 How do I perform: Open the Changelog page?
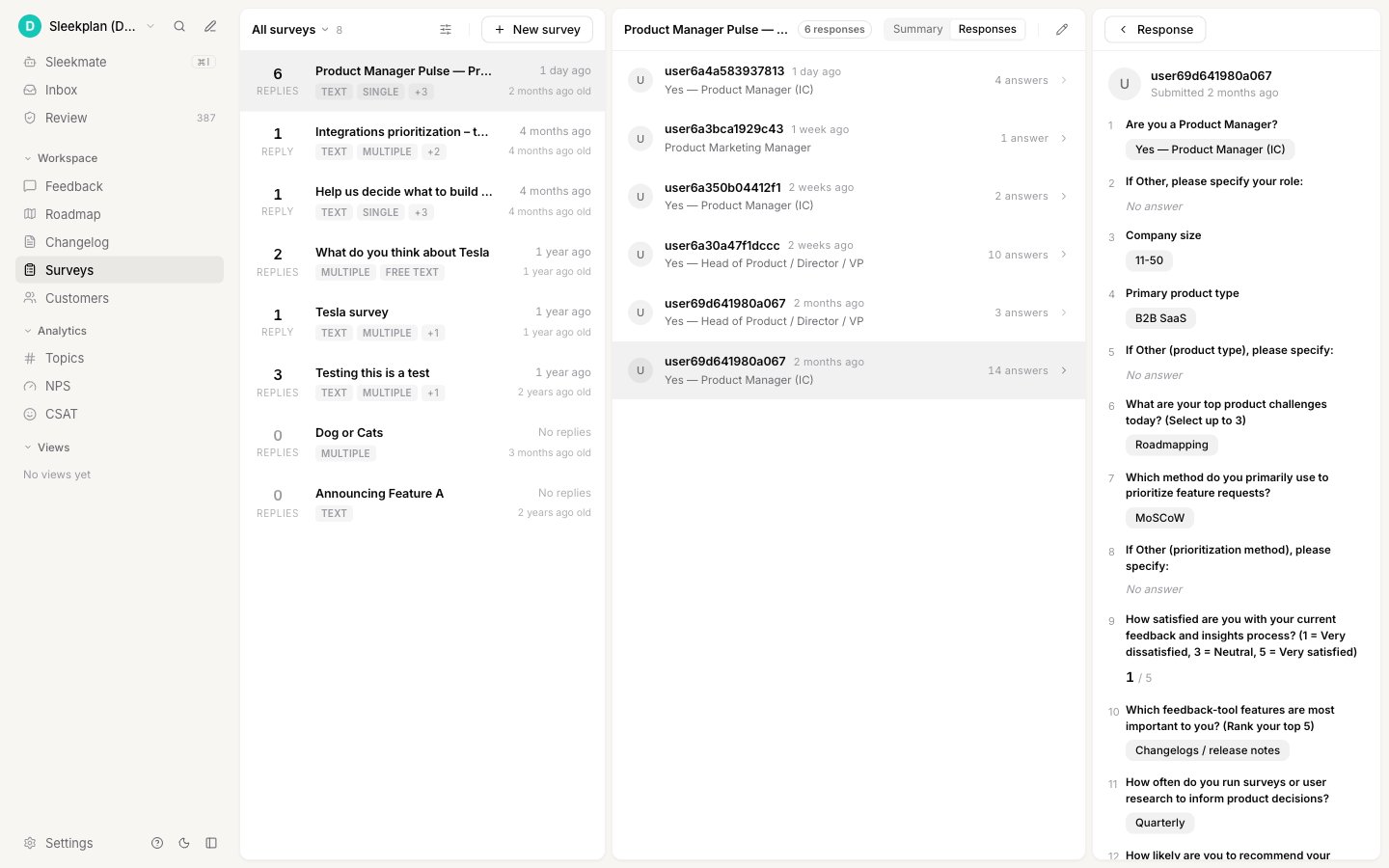point(120,242)
